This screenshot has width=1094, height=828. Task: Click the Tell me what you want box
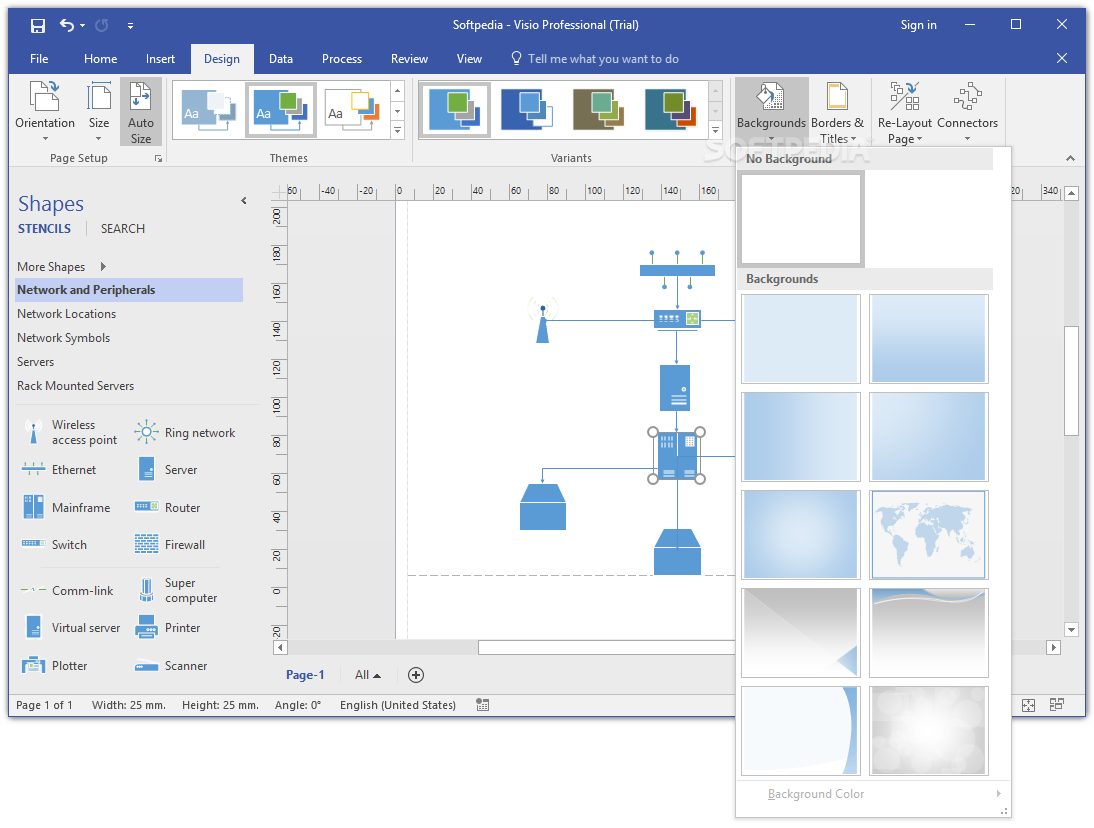coord(595,59)
